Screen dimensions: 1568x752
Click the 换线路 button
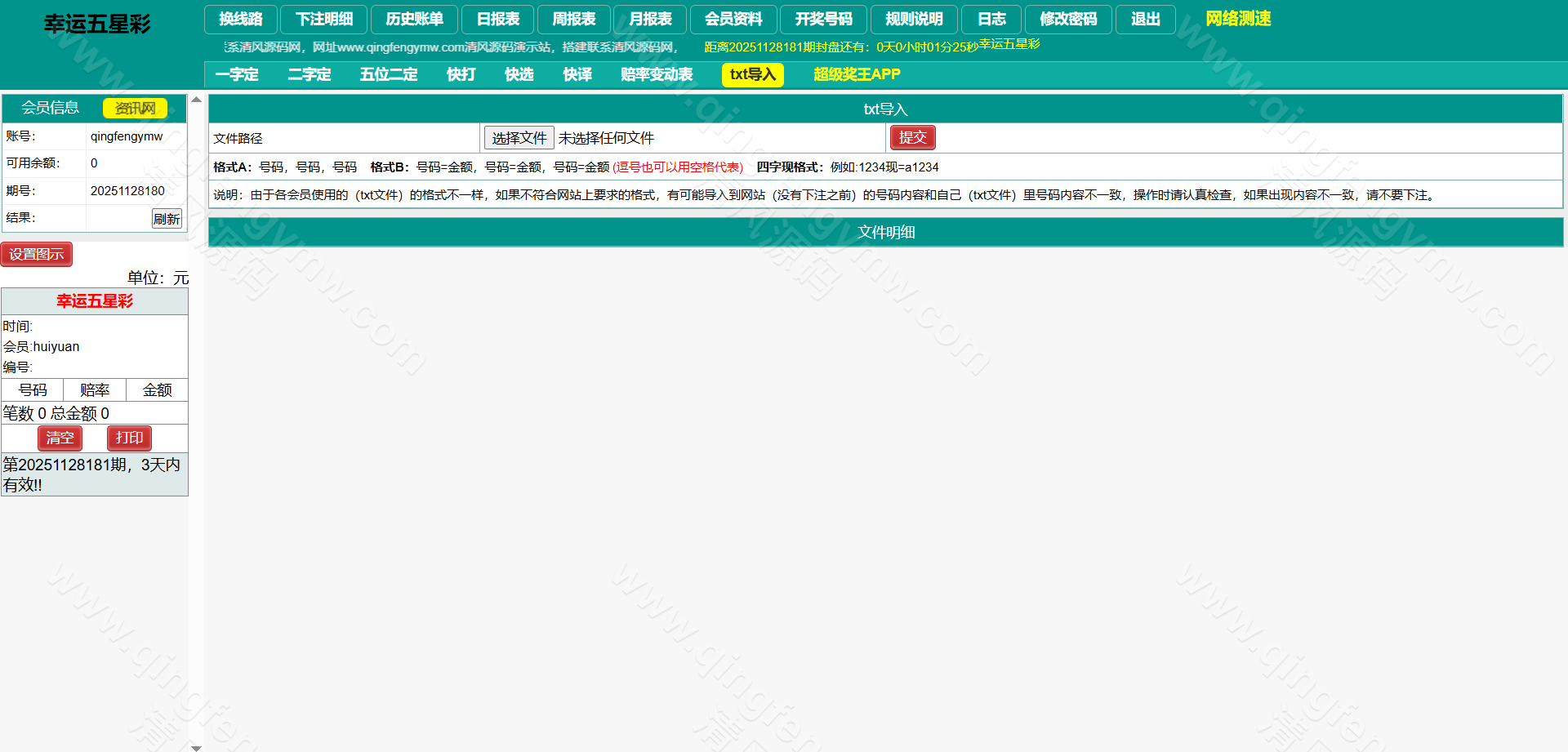(239, 19)
